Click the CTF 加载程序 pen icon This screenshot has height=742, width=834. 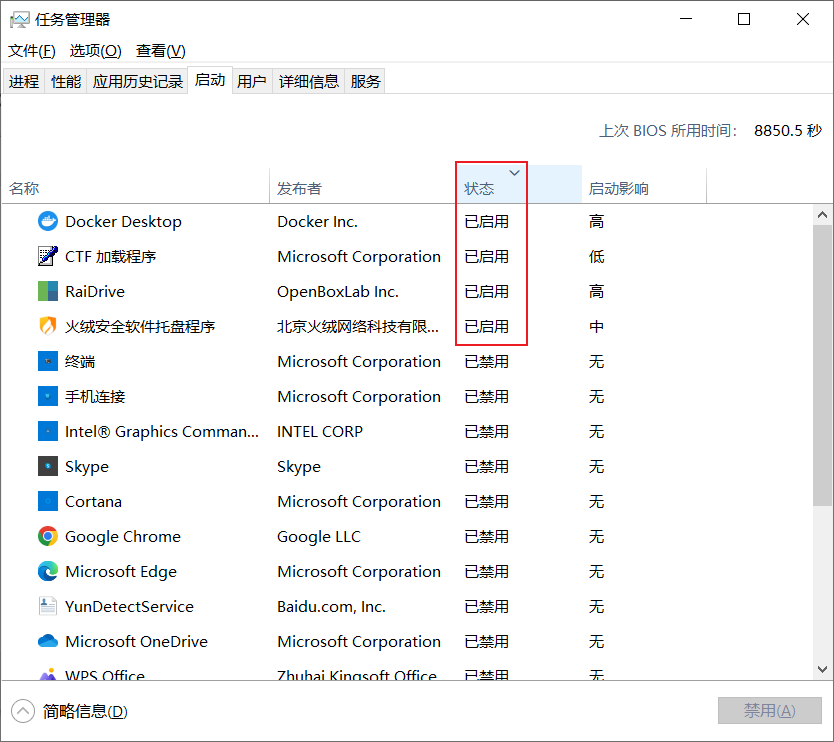tap(48, 256)
